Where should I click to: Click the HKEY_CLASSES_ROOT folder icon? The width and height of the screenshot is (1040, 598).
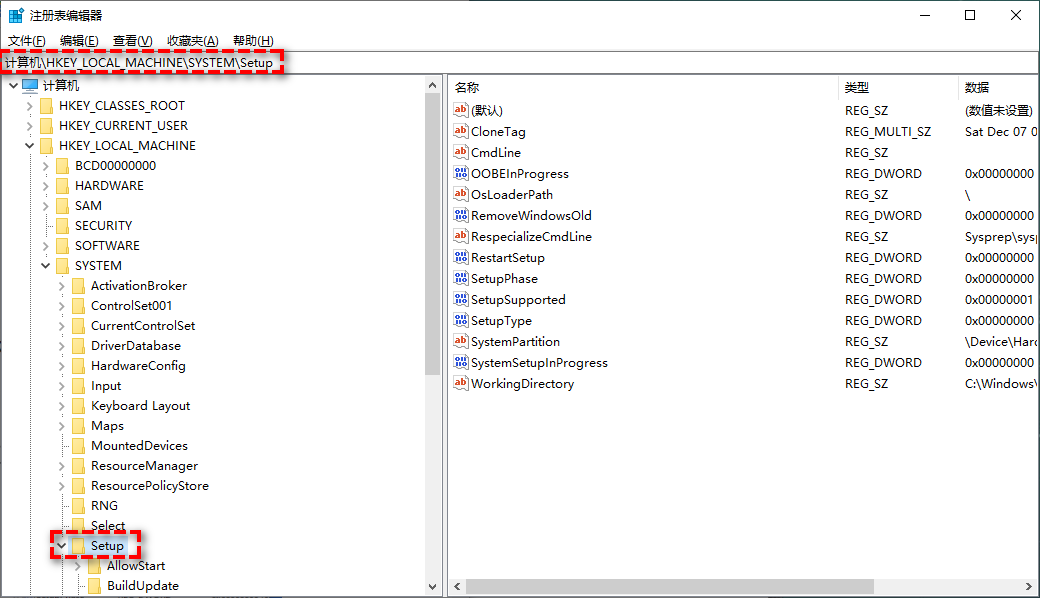click(46, 105)
